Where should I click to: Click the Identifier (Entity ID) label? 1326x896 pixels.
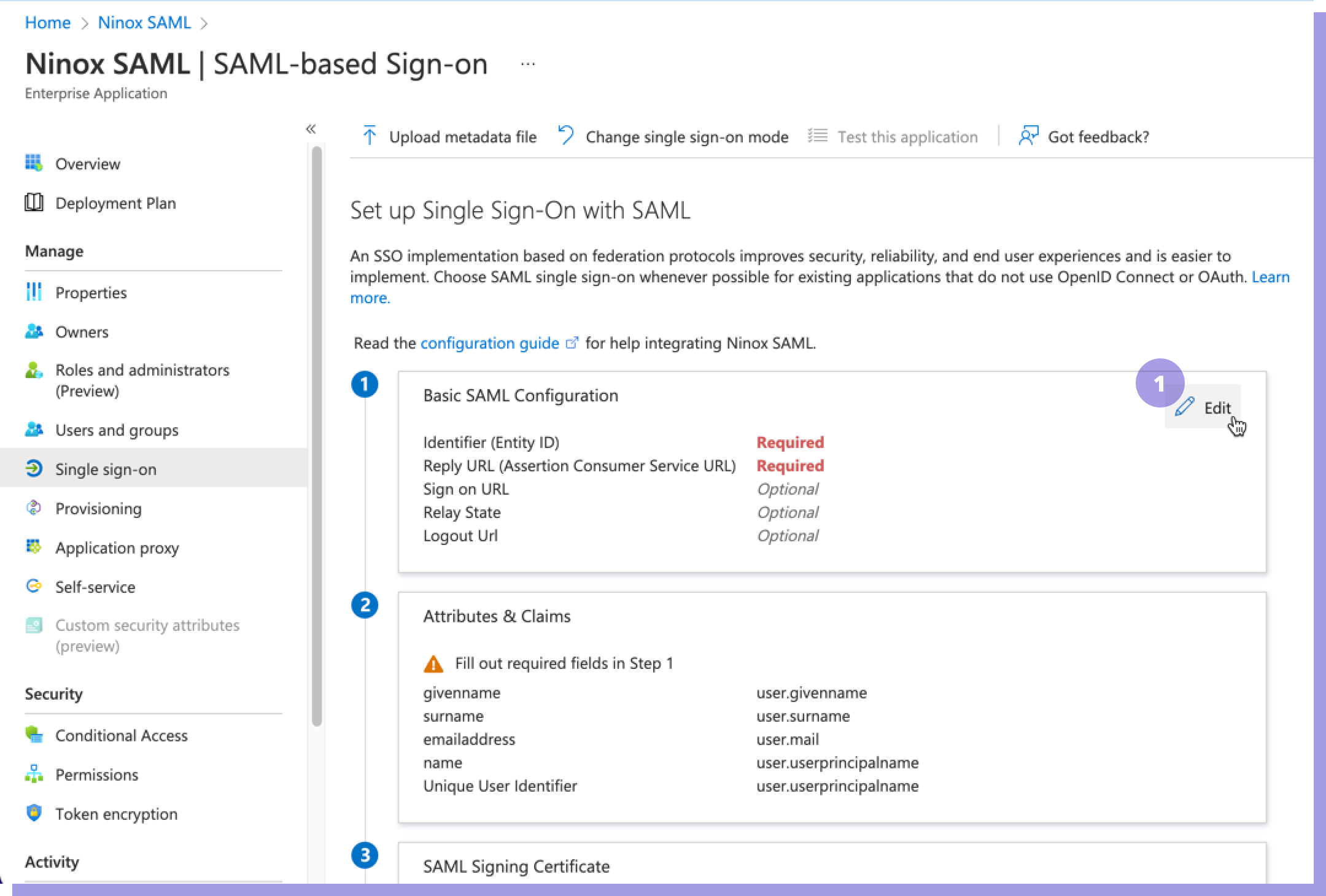pos(491,442)
